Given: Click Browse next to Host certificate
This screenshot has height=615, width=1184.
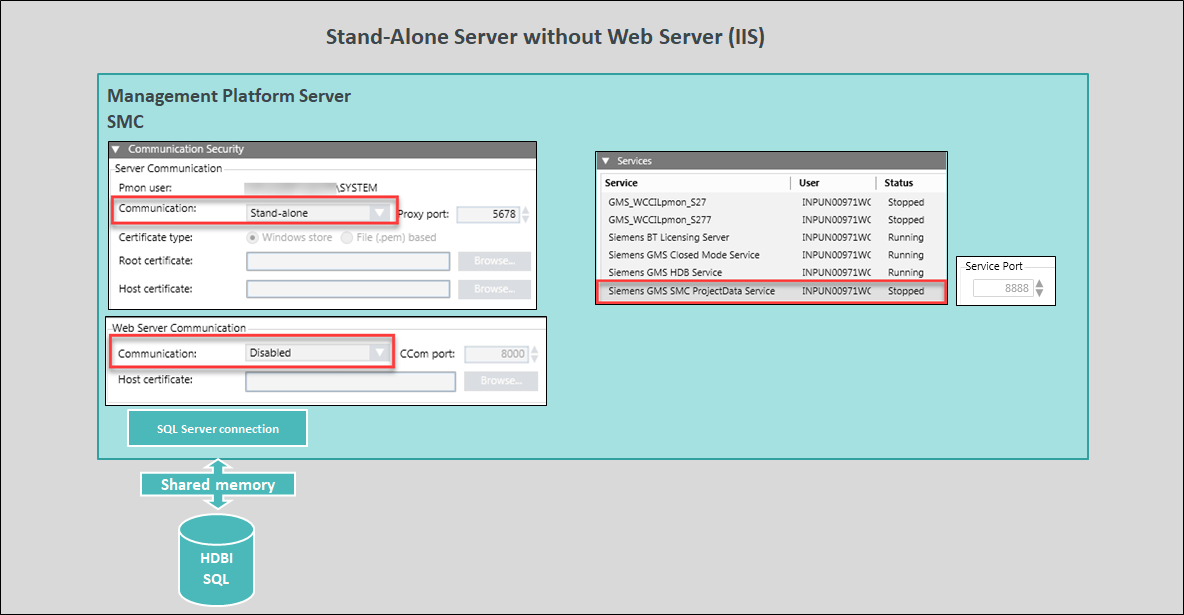Looking at the screenshot, I should click(496, 288).
